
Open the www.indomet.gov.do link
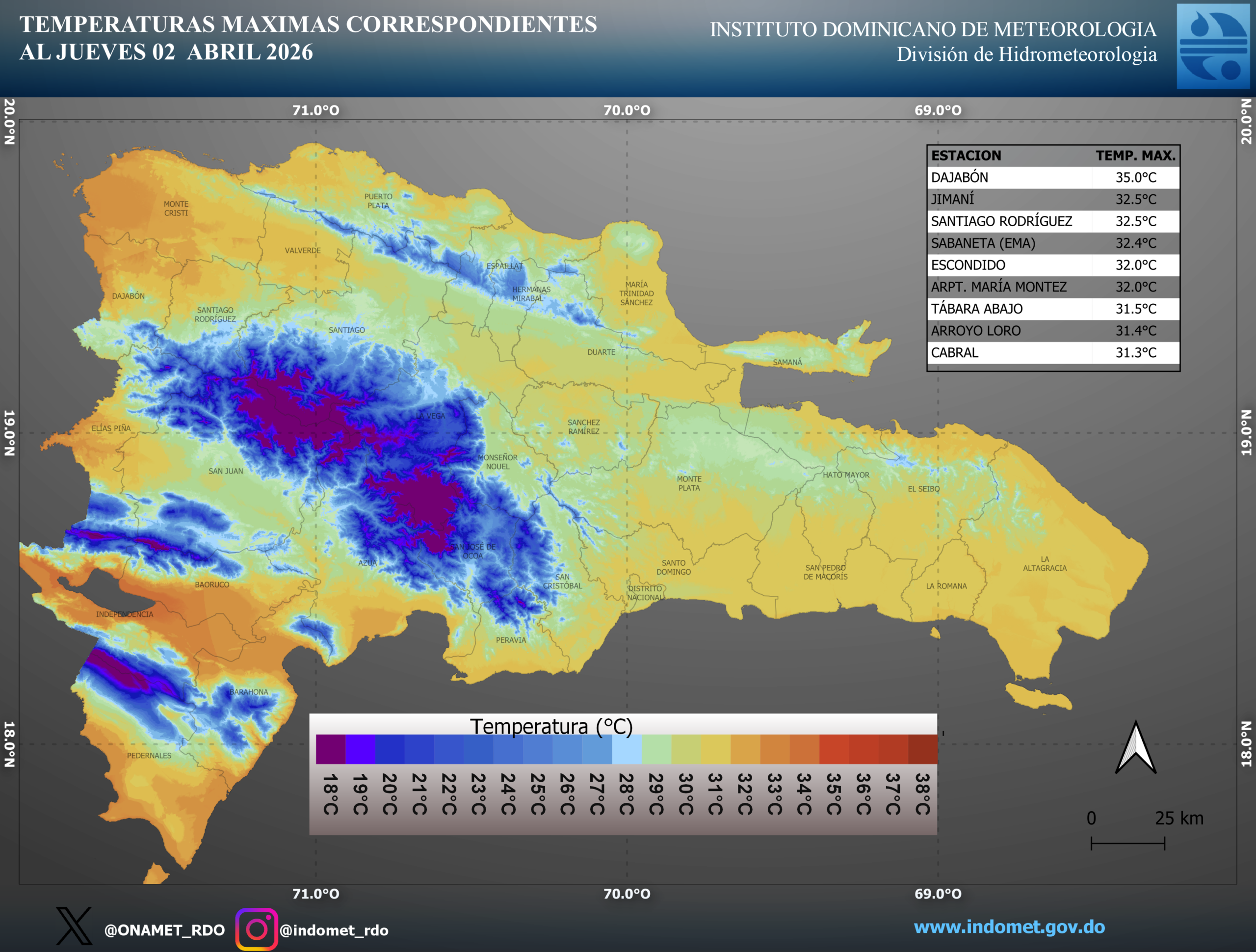(x=1009, y=927)
